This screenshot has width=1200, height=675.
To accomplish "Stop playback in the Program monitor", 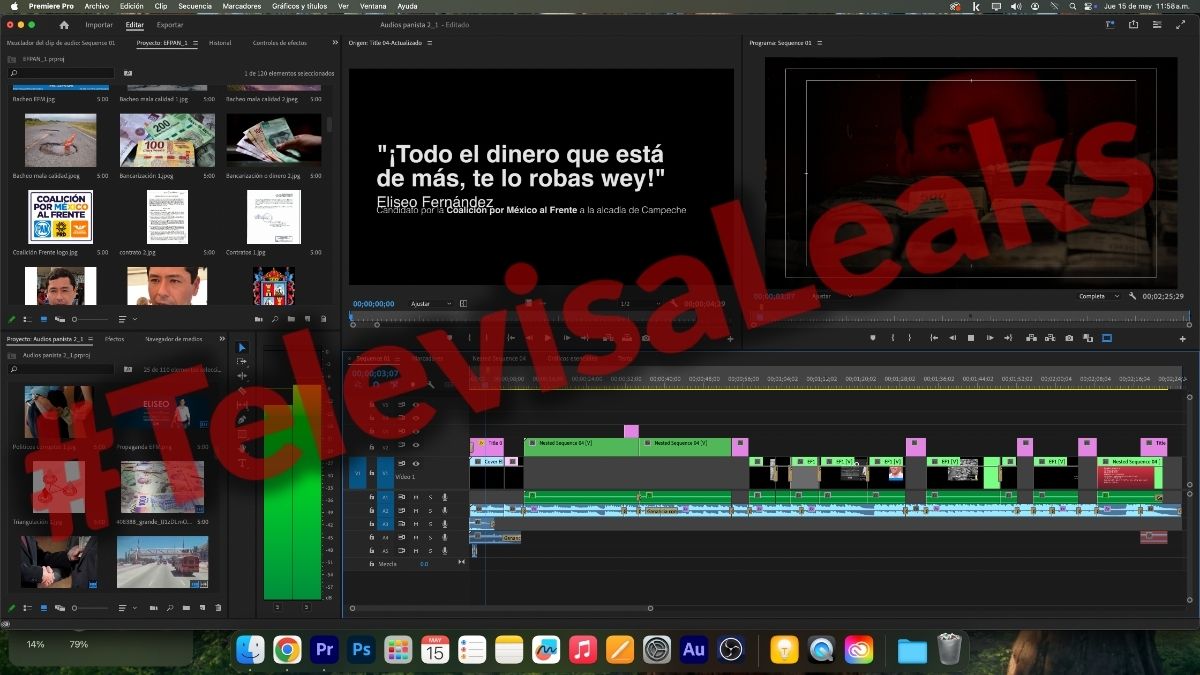I will click(x=970, y=338).
